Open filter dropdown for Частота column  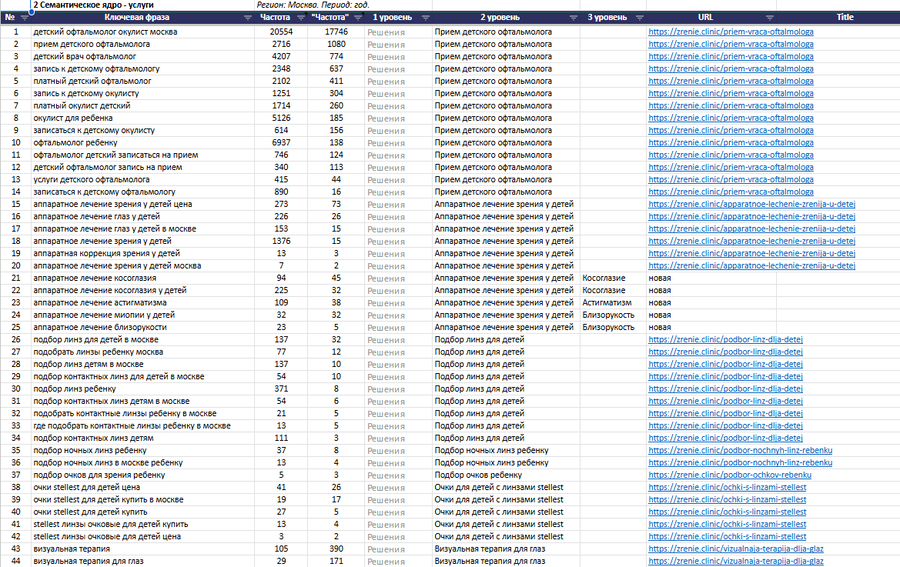pos(300,18)
